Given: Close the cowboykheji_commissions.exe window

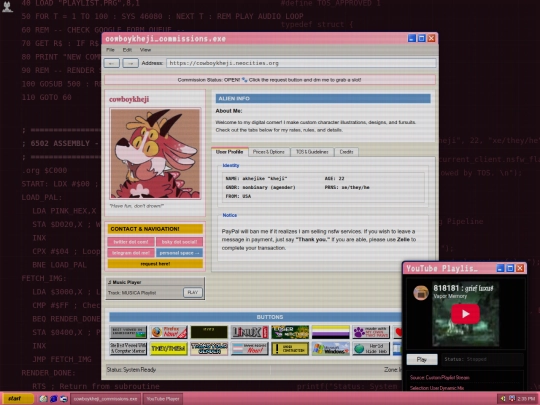Looking at the screenshot, I should (431, 38).
